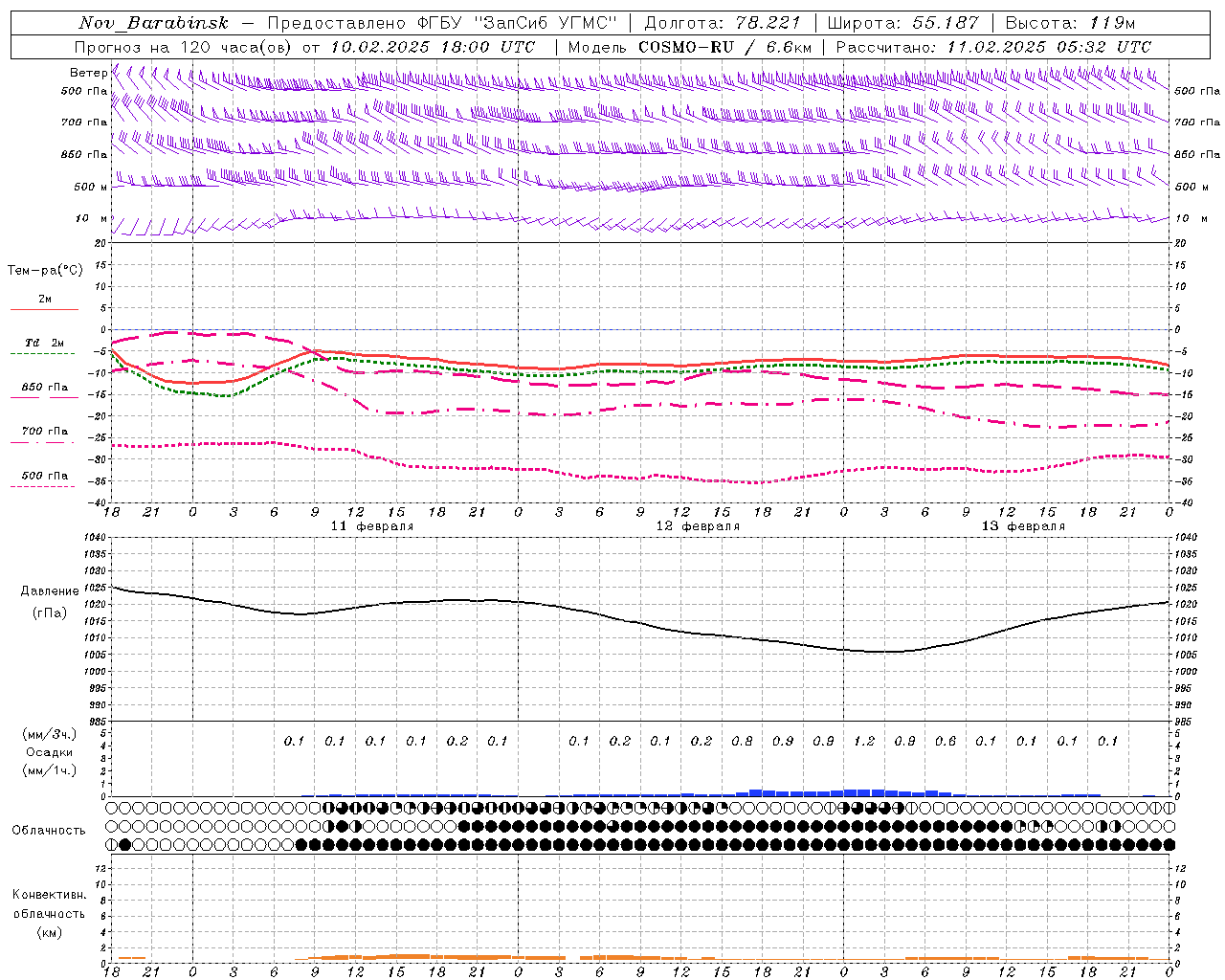
Task: Click the (км) convective cloud unit label
Action: pyautogui.click(x=49, y=932)
